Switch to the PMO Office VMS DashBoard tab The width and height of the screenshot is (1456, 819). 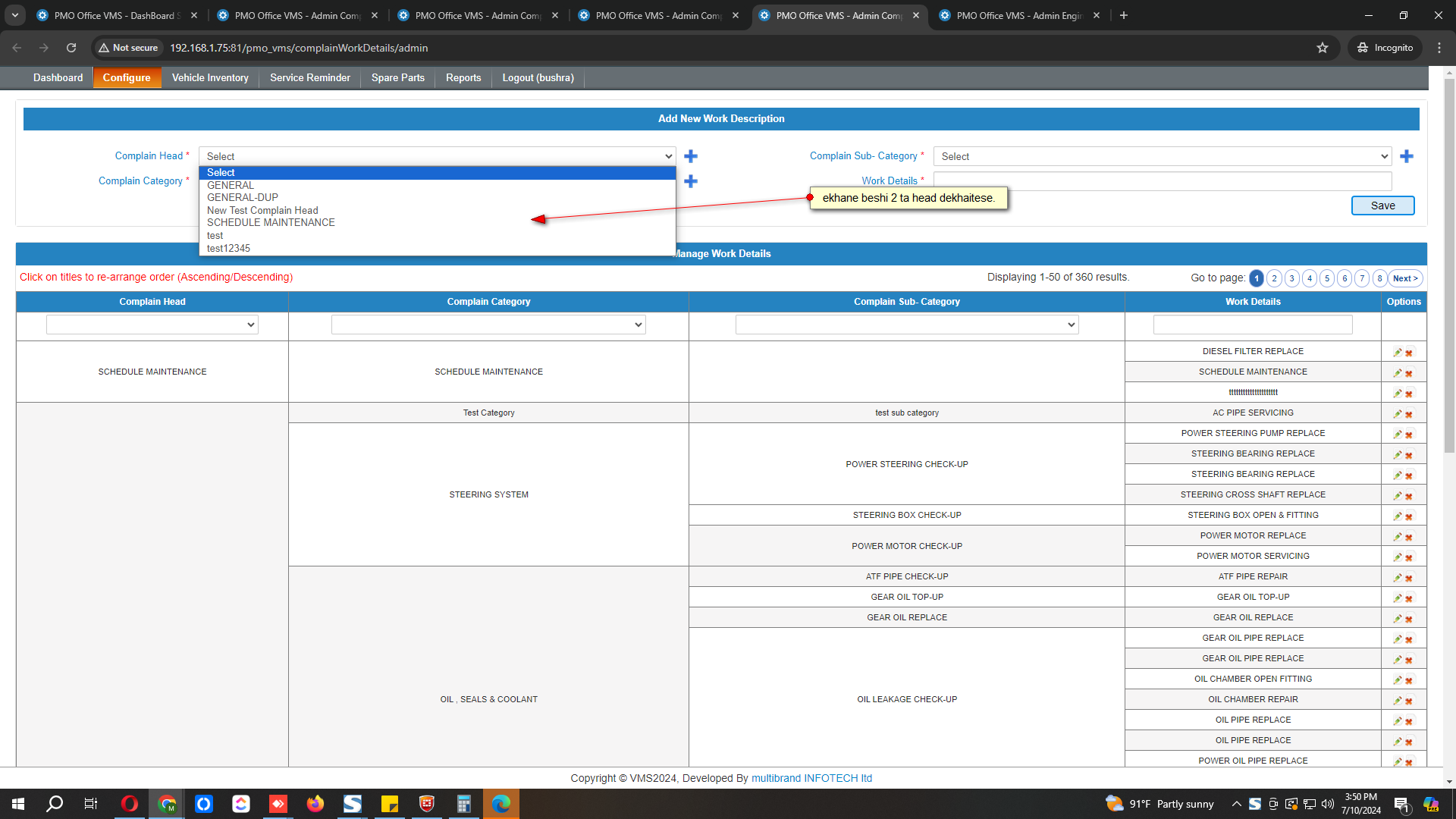[x=114, y=15]
